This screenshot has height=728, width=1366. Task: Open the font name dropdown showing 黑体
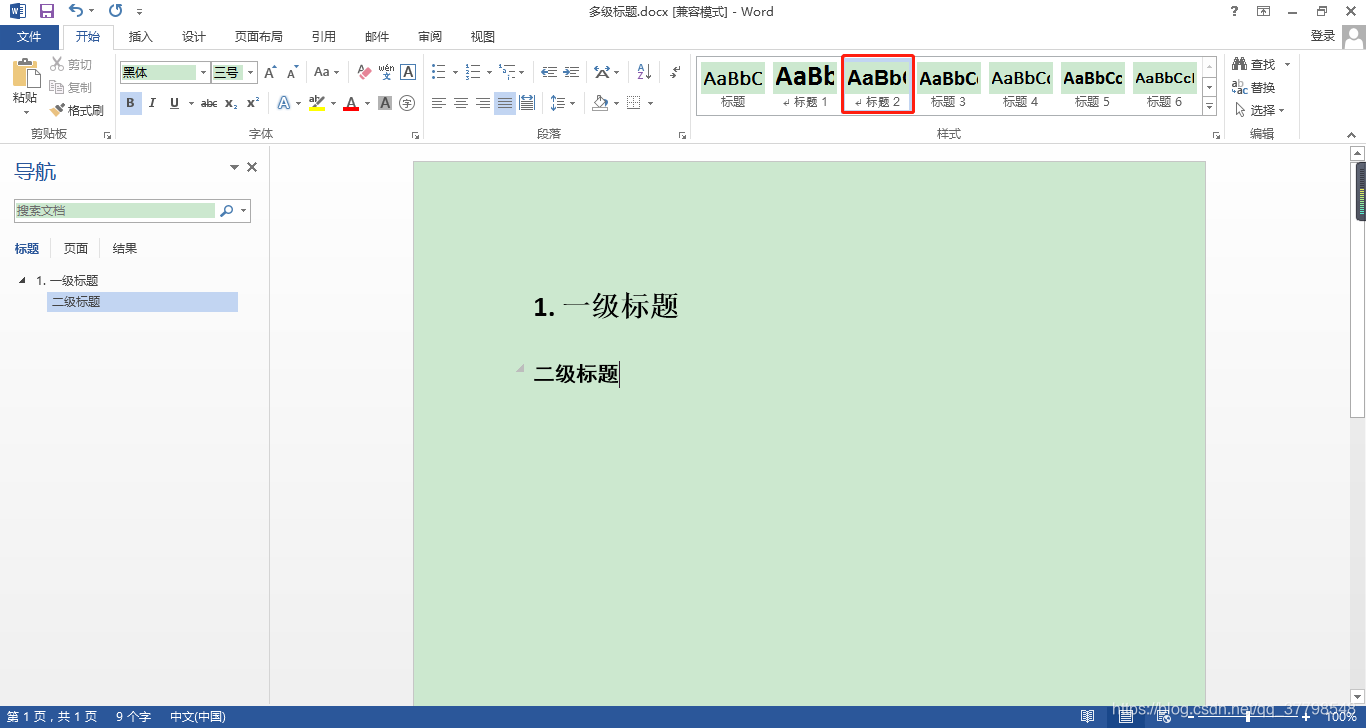pos(204,72)
